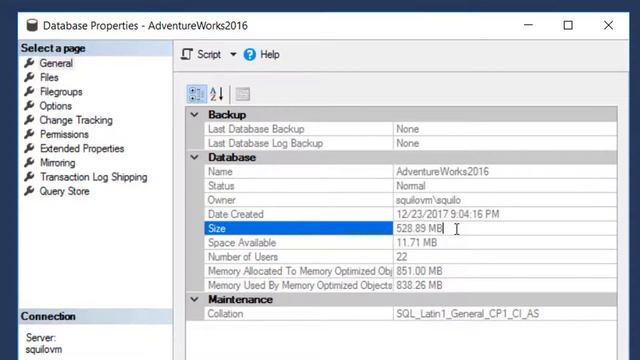Click the 12/23/2017 9:04:16 PM value
Viewport: 640px width, 360px height.
[x=448, y=214]
